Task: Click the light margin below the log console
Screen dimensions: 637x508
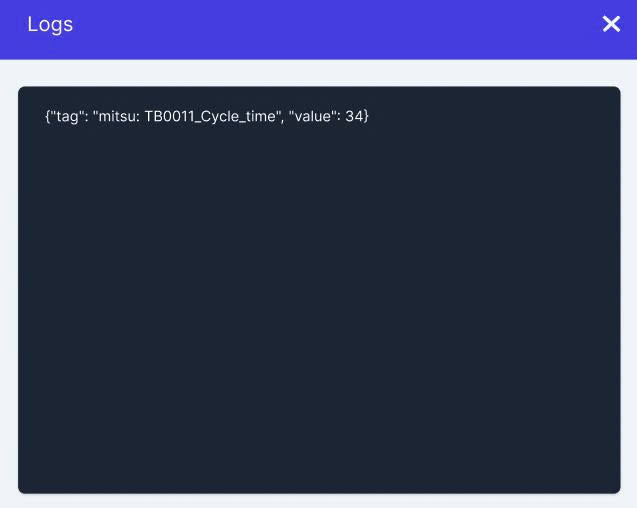Action: pos(319,501)
